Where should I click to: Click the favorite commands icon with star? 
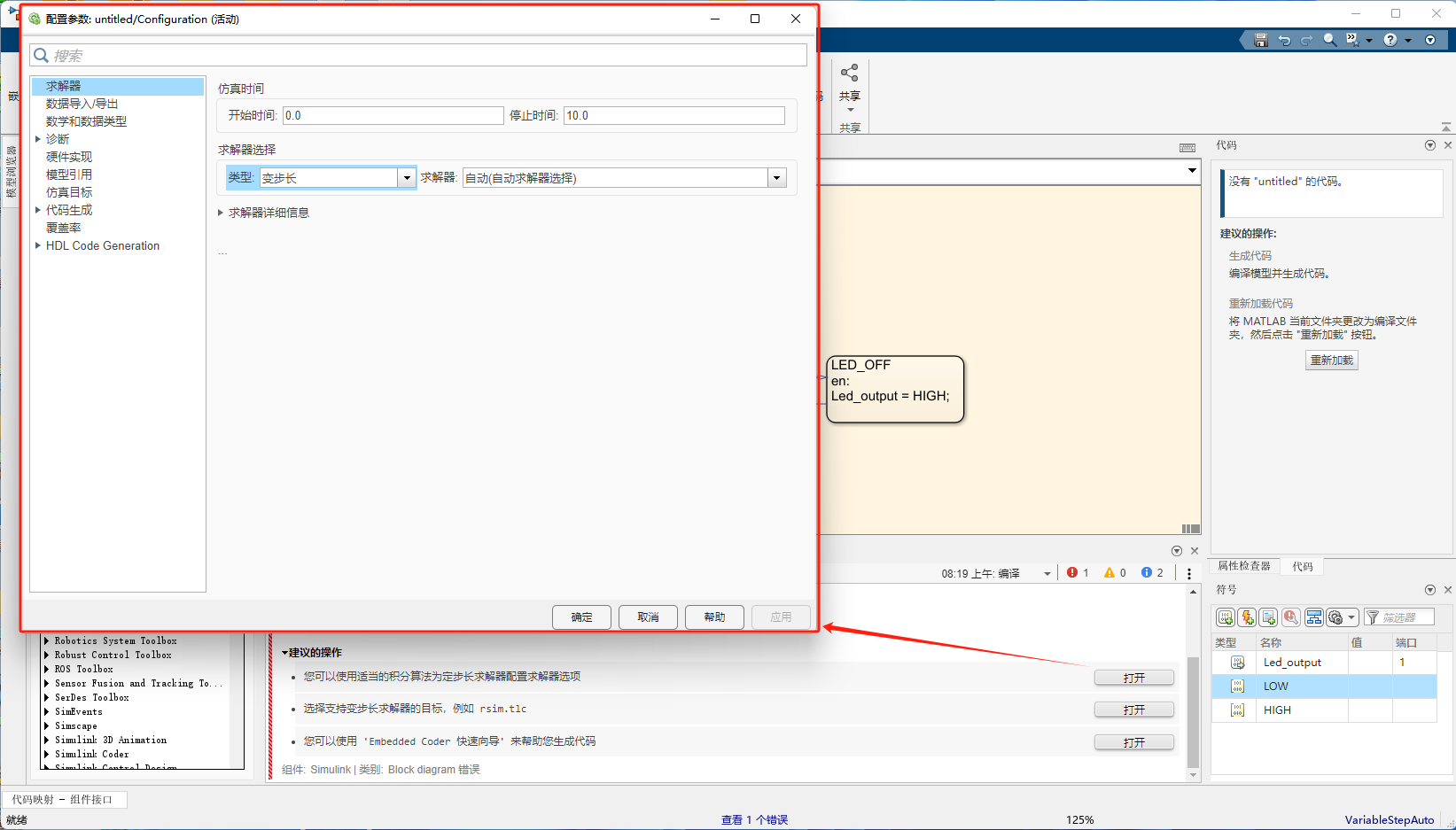tap(1352, 40)
